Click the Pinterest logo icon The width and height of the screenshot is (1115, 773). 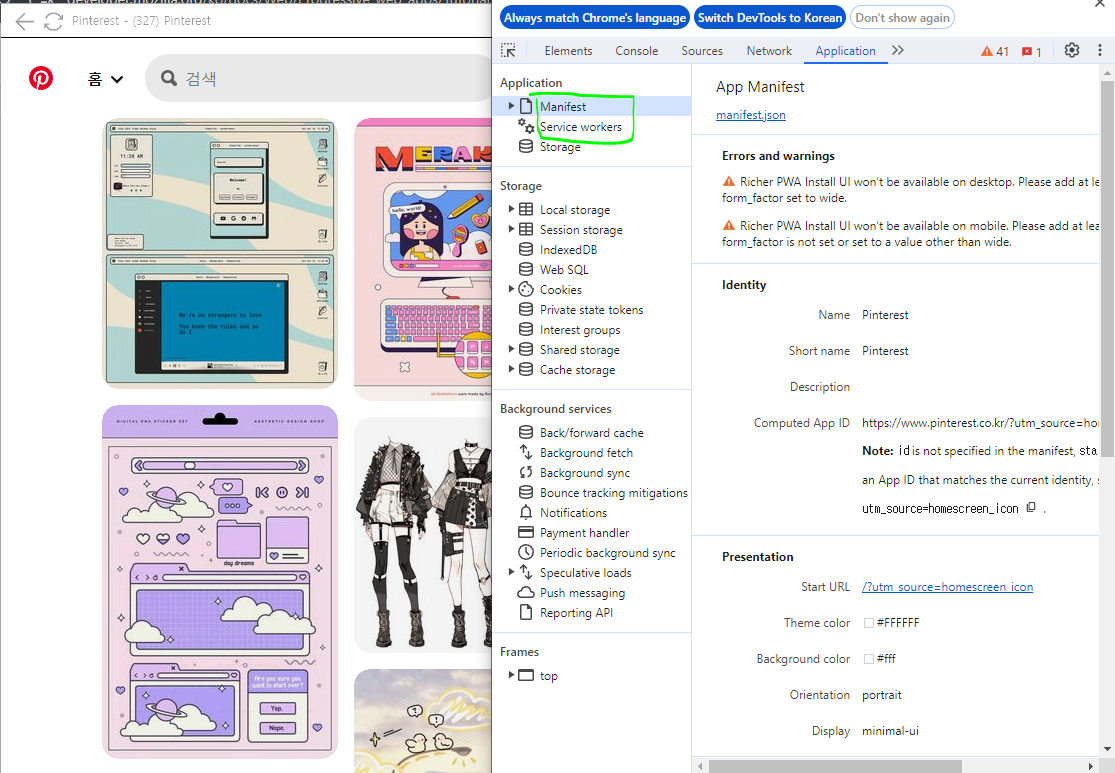point(41,78)
